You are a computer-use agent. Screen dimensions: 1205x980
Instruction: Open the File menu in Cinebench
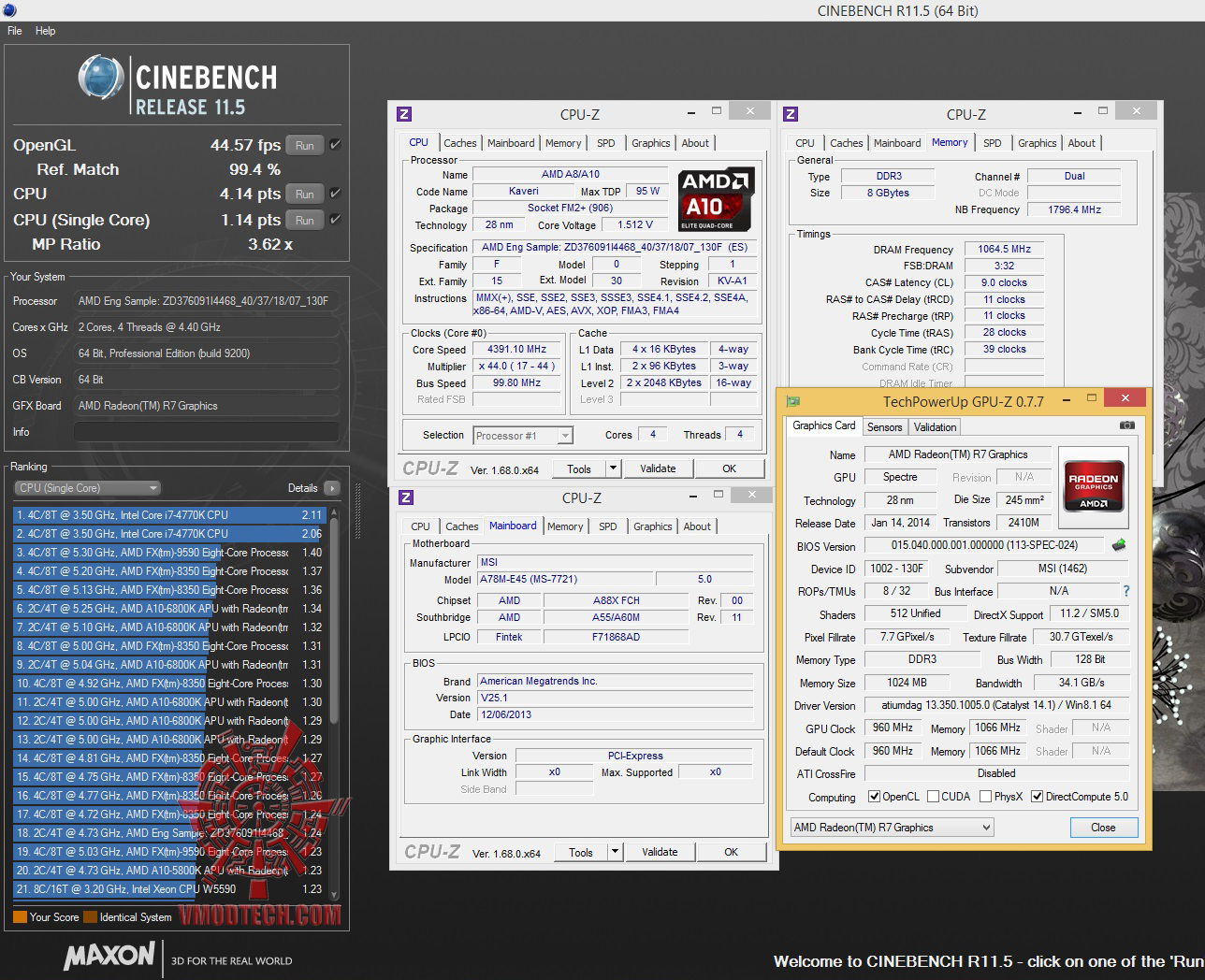(15, 31)
